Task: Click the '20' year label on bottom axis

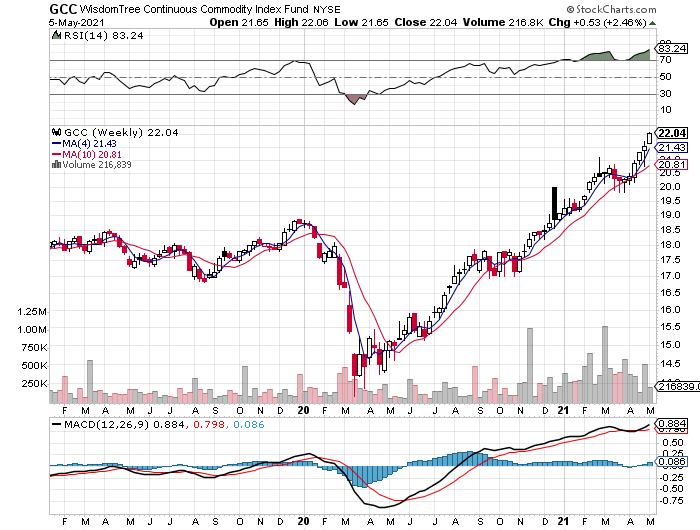Action: click(x=303, y=521)
